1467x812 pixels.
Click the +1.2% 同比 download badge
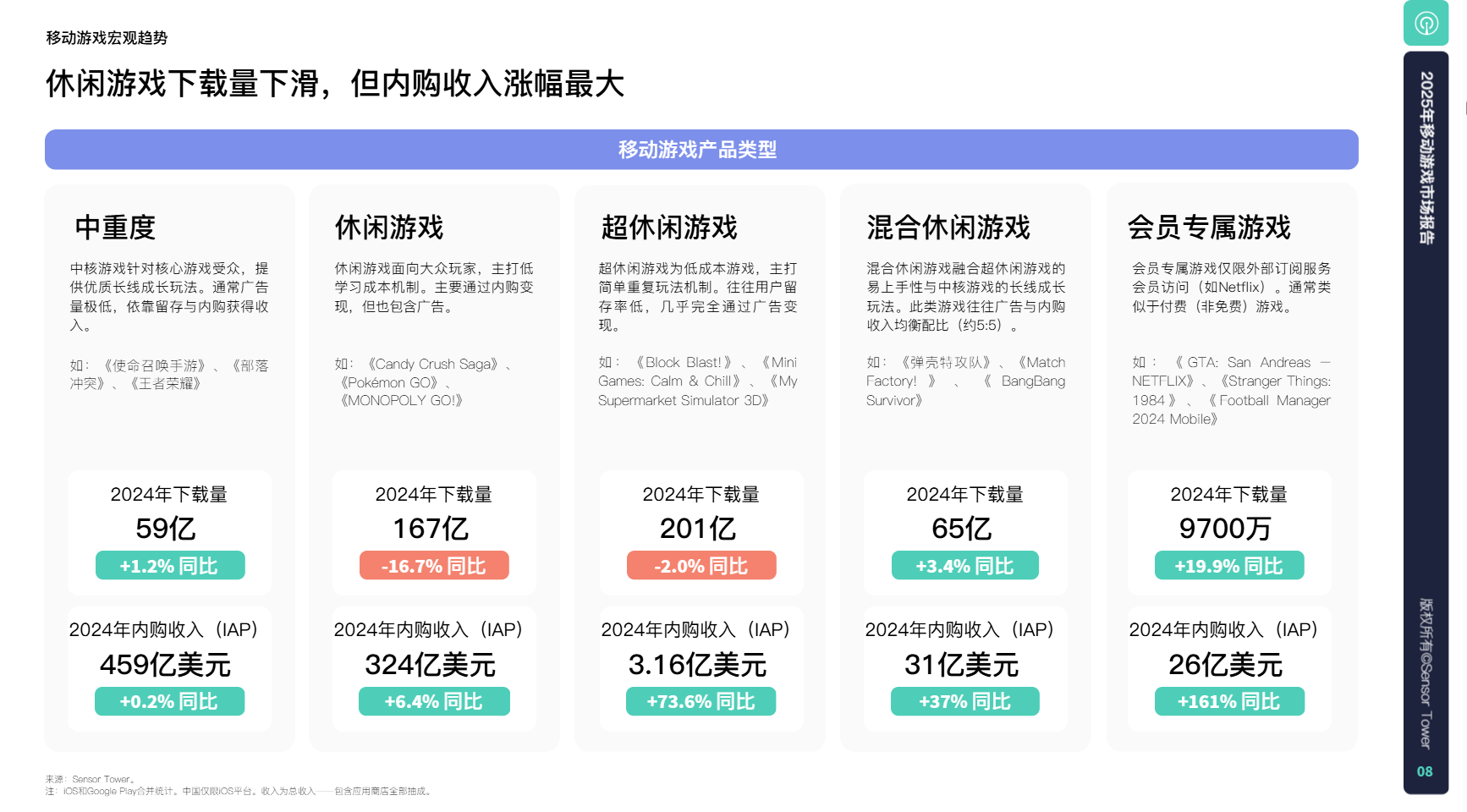tap(170, 566)
